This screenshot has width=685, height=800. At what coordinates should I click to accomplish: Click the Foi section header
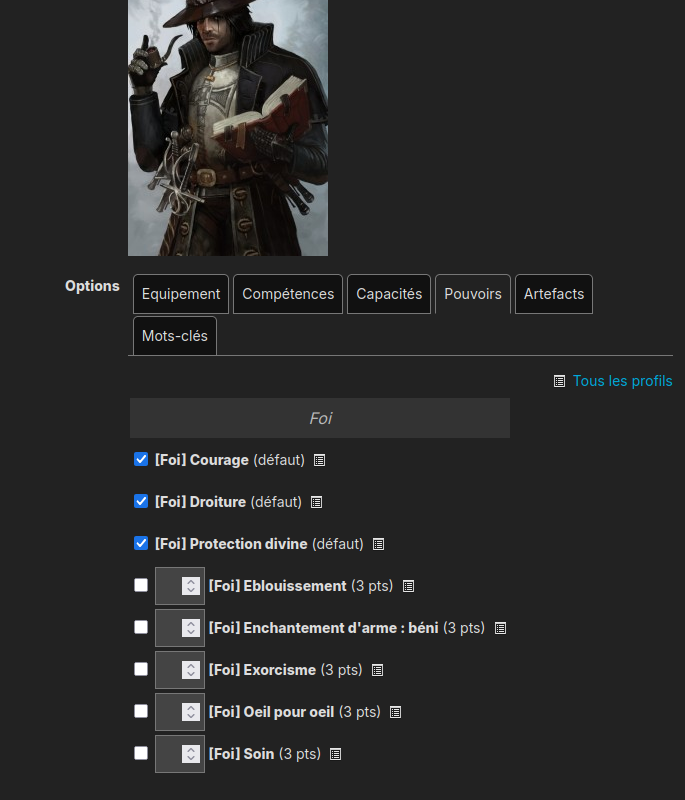point(320,418)
